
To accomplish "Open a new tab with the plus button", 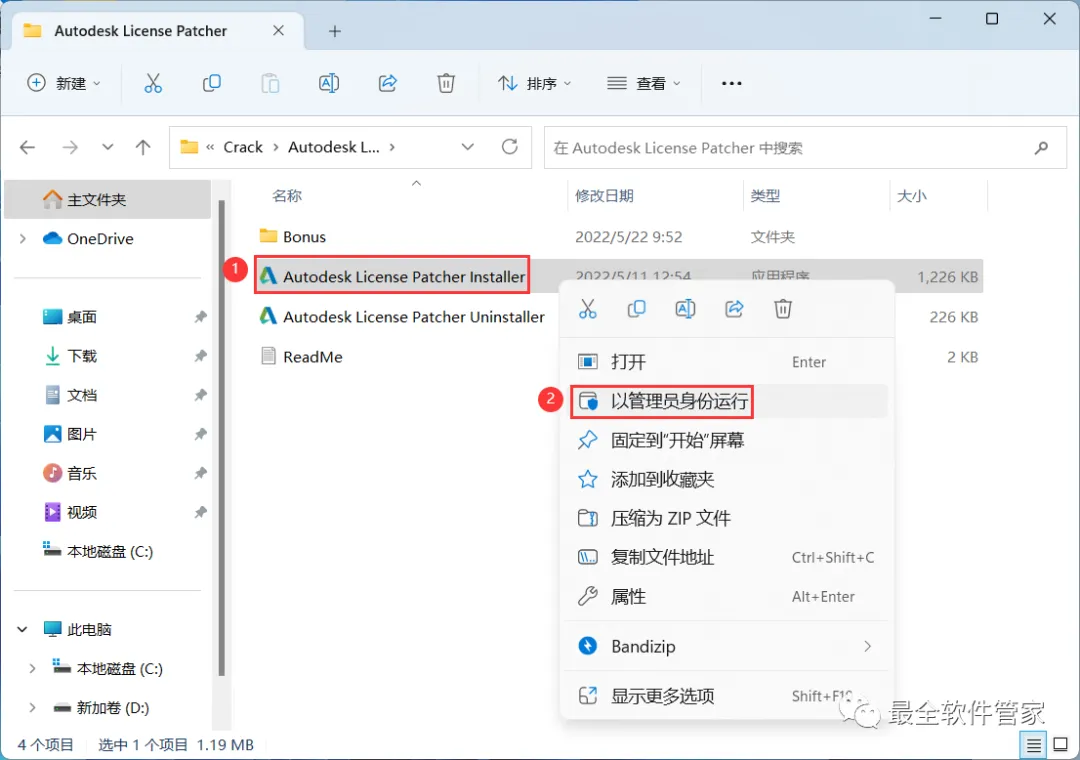I will click(x=335, y=31).
